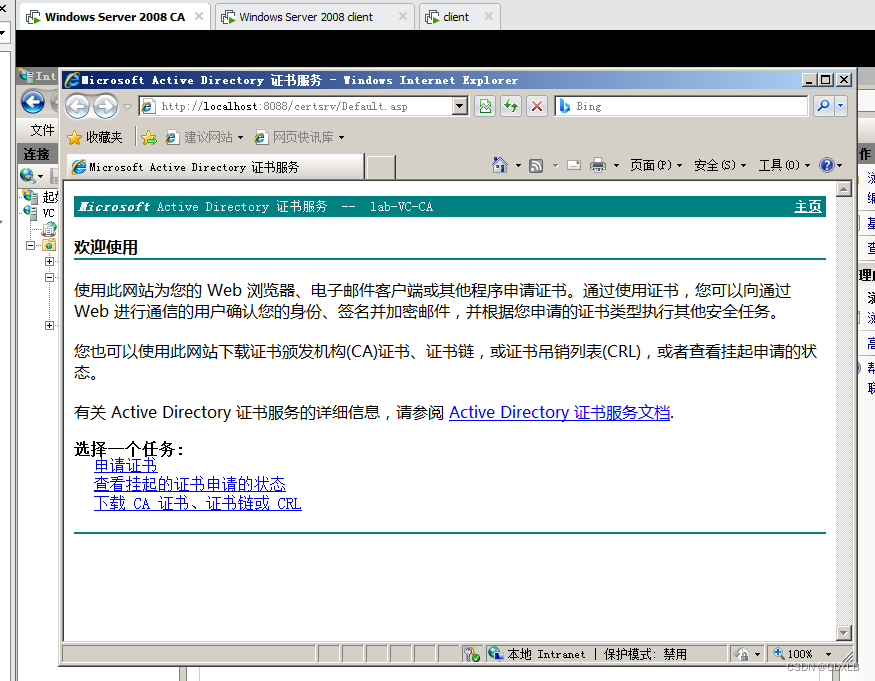The image size is (875, 681).
Task: Click the compatibility view icon
Action: point(485,106)
